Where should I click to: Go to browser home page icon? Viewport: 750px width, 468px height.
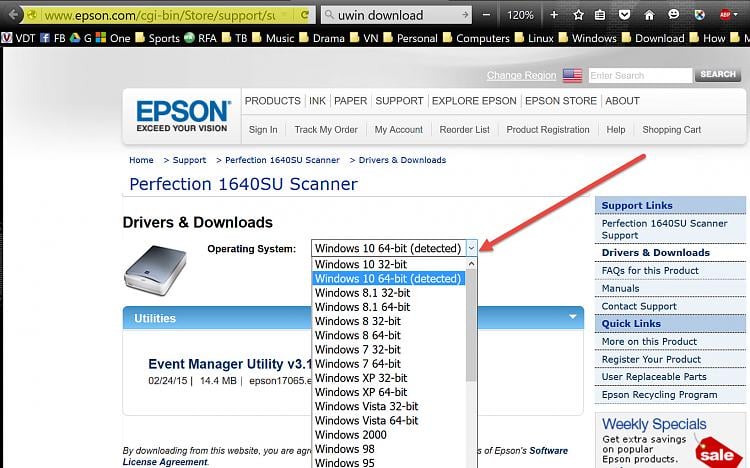(x=649, y=15)
